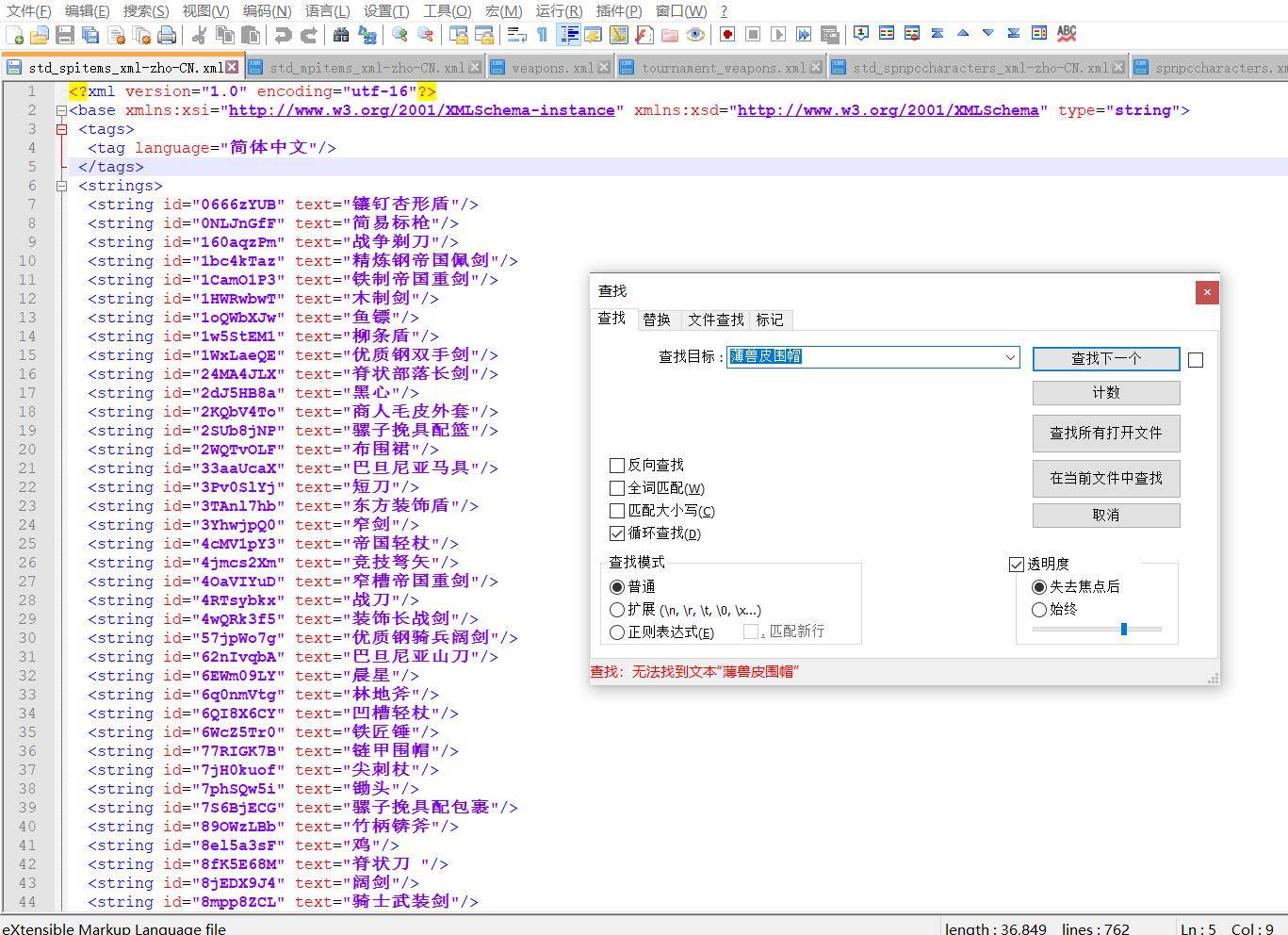
Task: Choose 失去焦点后 transparency option
Action: (x=1039, y=587)
